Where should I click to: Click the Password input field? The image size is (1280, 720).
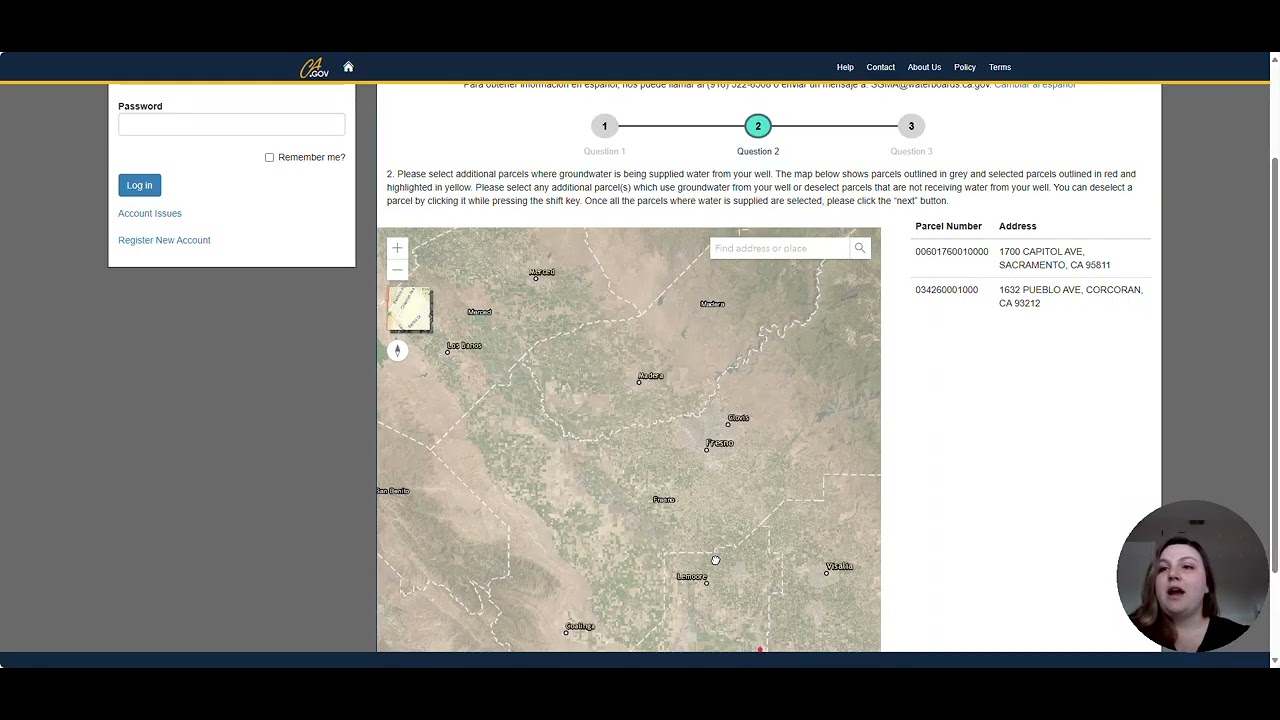coord(231,124)
